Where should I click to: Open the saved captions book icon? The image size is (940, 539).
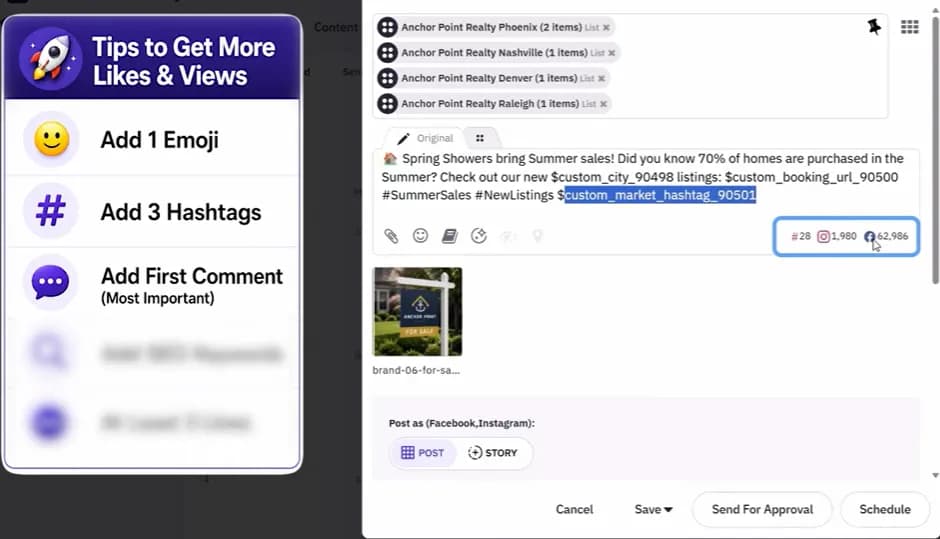[450, 236]
